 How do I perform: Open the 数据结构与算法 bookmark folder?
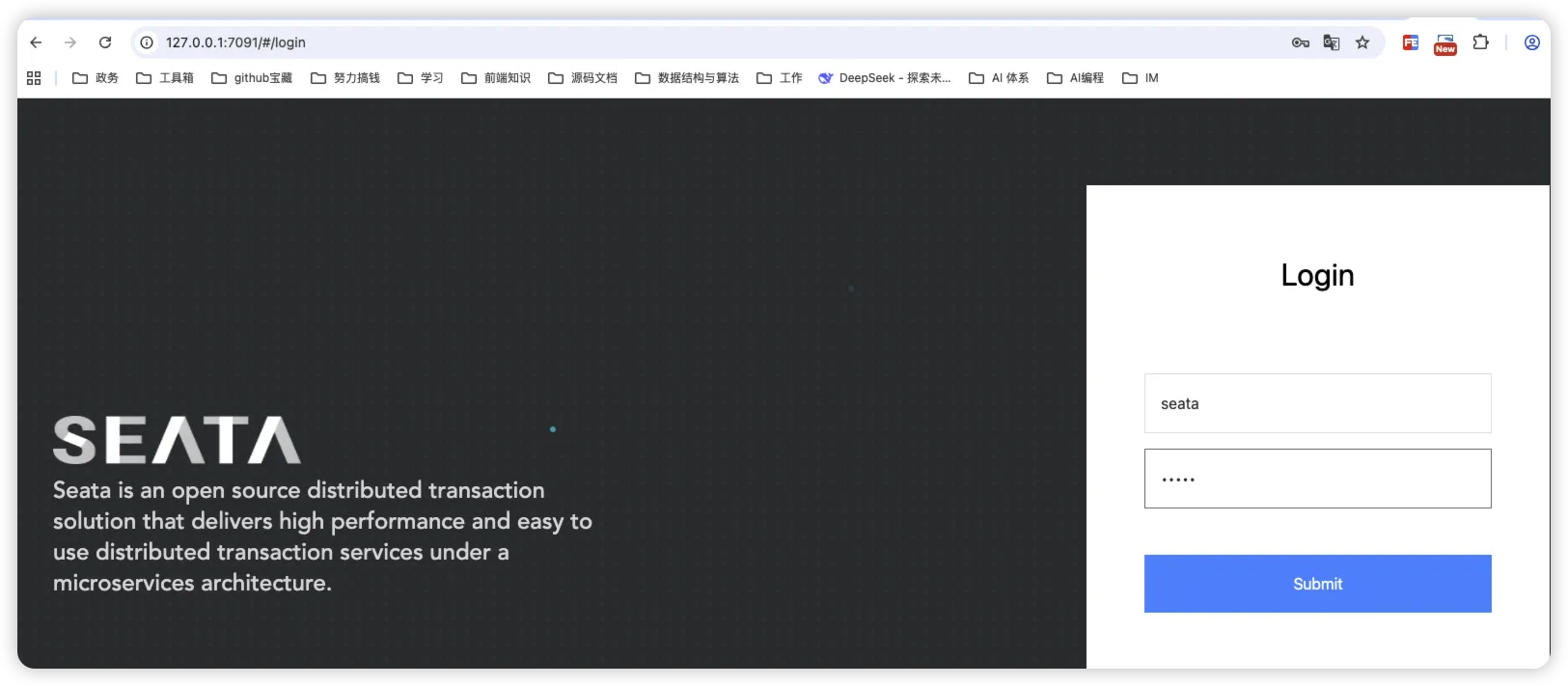pos(687,78)
